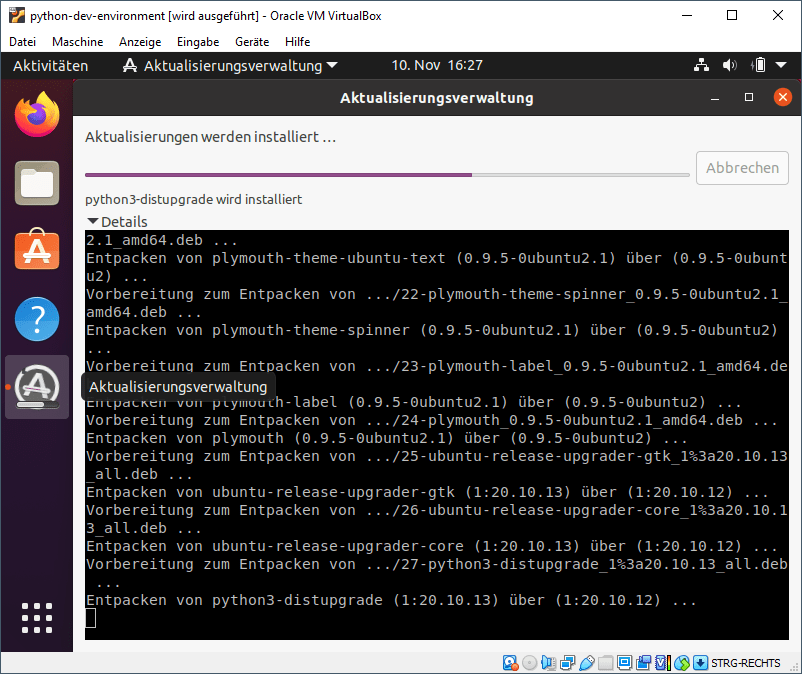Click the display status icon in VirtualBox

tap(625, 662)
